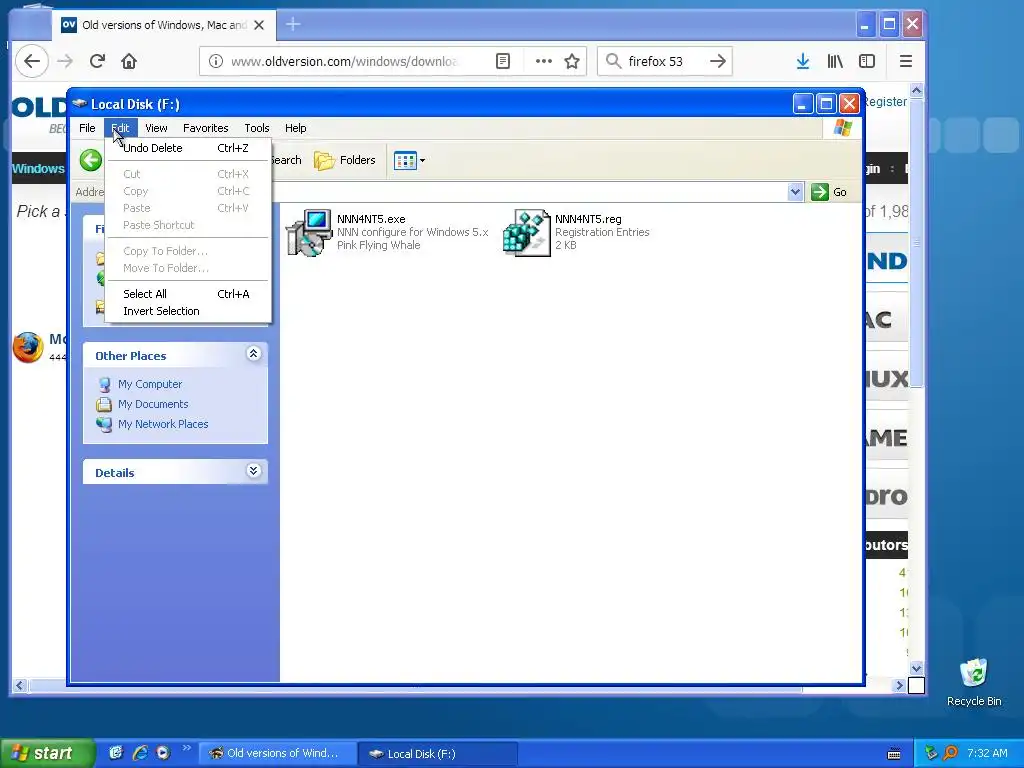Click Explorer green Back button
1024x768 pixels.
pyautogui.click(x=91, y=160)
